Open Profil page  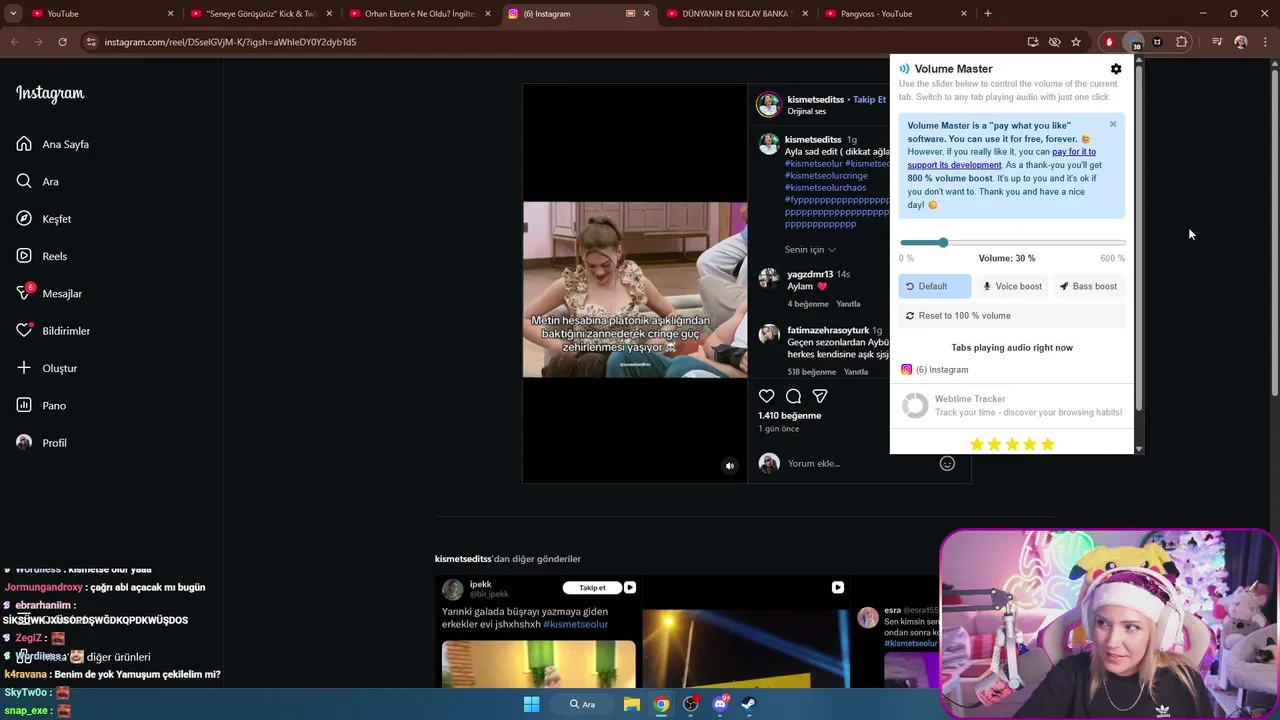point(41,443)
